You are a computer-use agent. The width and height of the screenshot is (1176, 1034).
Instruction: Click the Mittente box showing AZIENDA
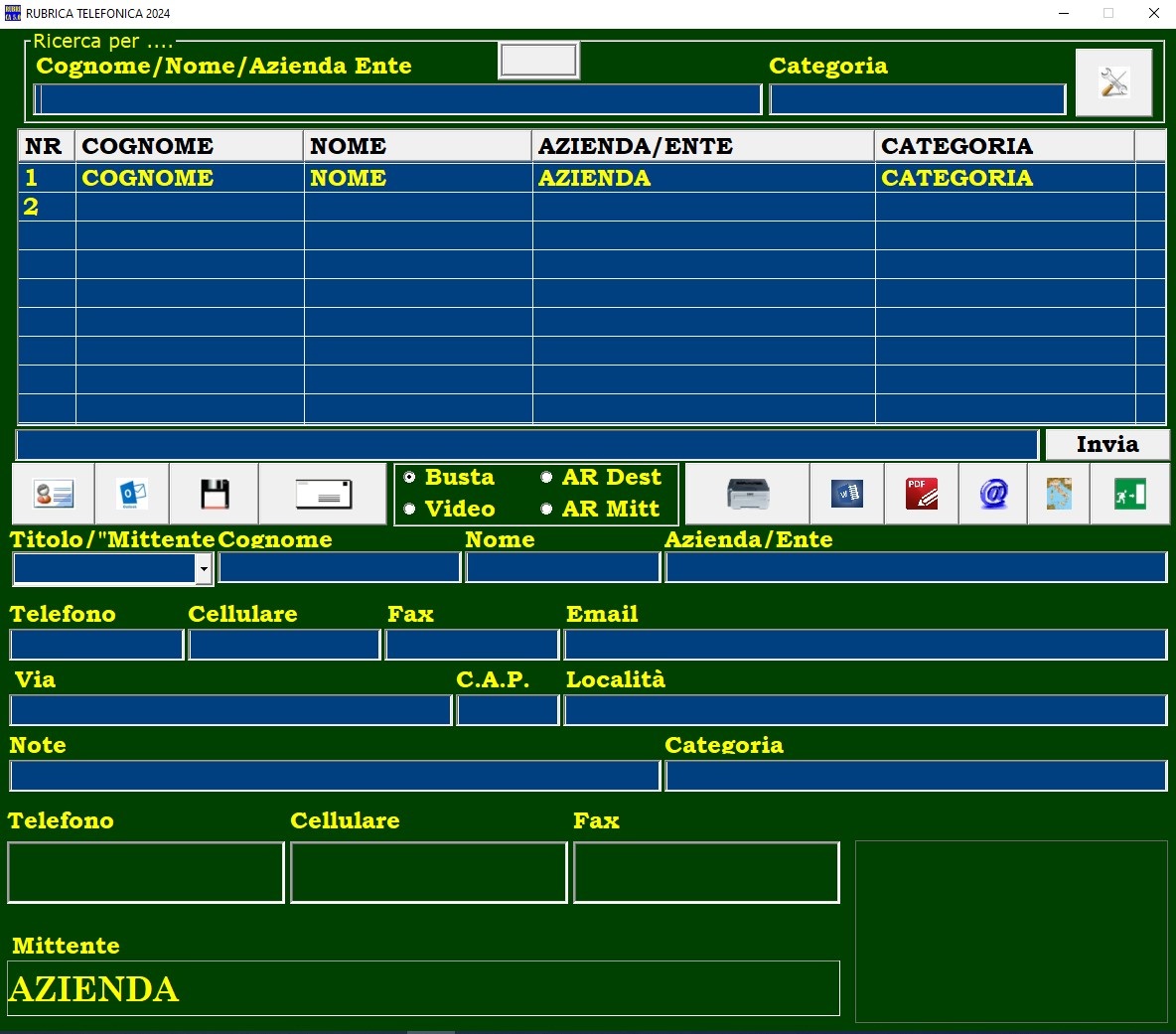point(423,988)
